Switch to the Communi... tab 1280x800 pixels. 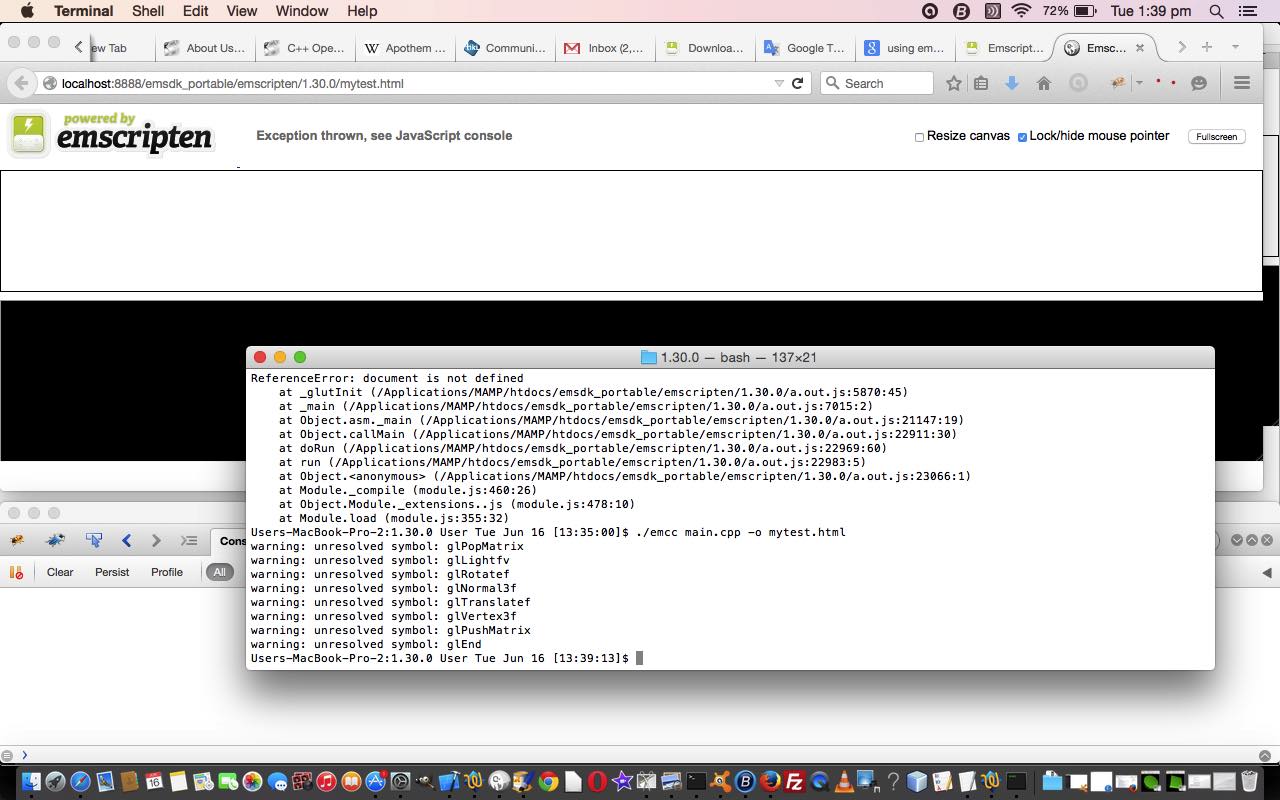(x=505, y=48)
